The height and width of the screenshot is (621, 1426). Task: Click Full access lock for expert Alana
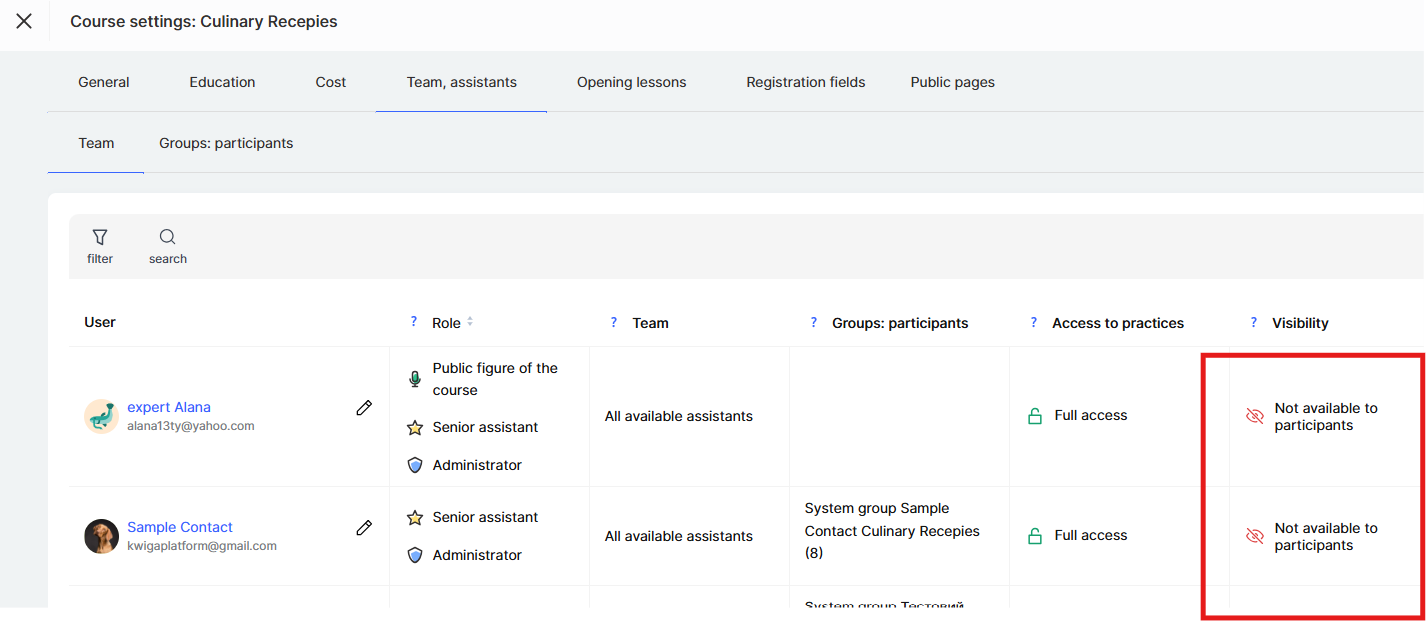[1035, 416]
